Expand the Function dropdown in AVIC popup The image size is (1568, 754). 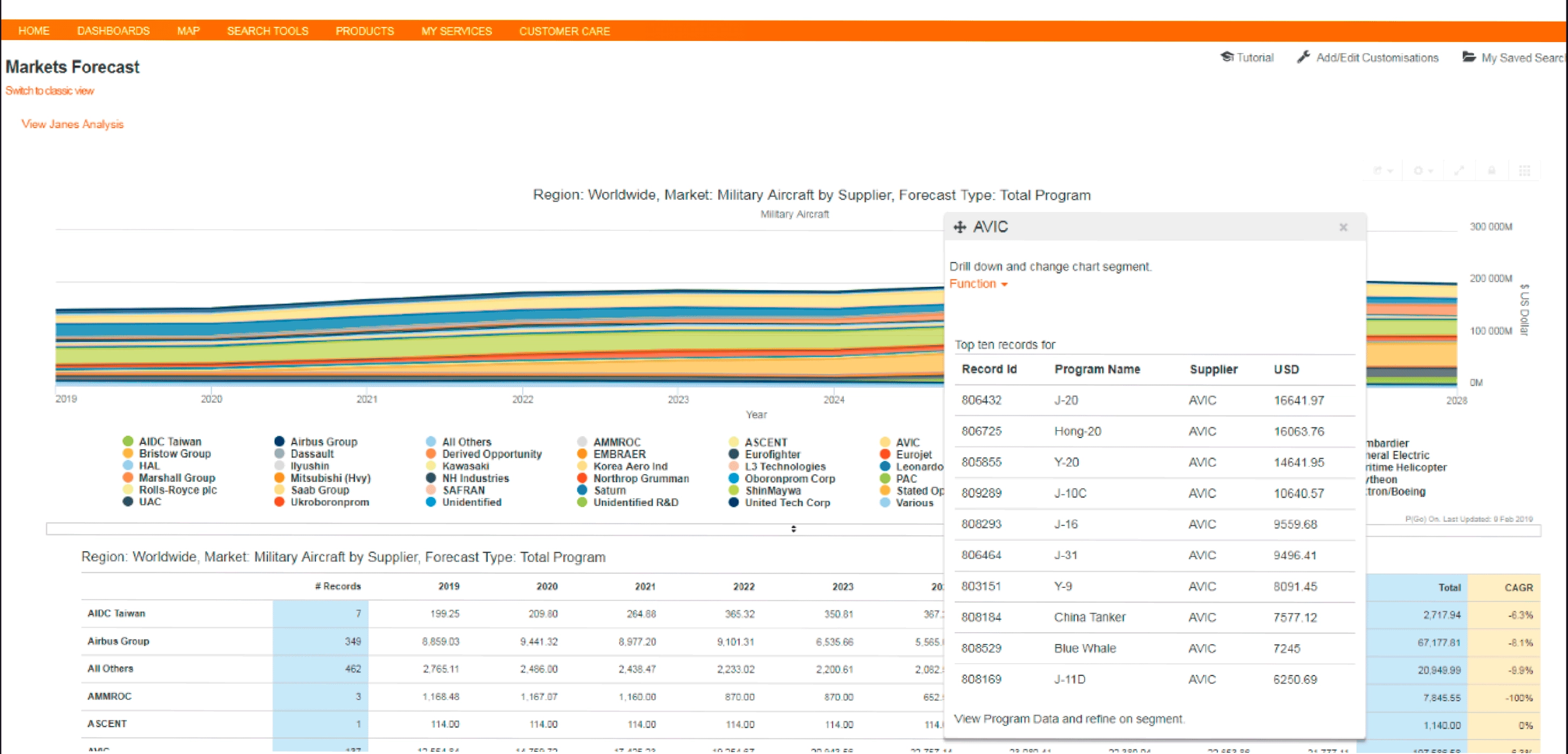pyautogui.click(x=978, y=284)
